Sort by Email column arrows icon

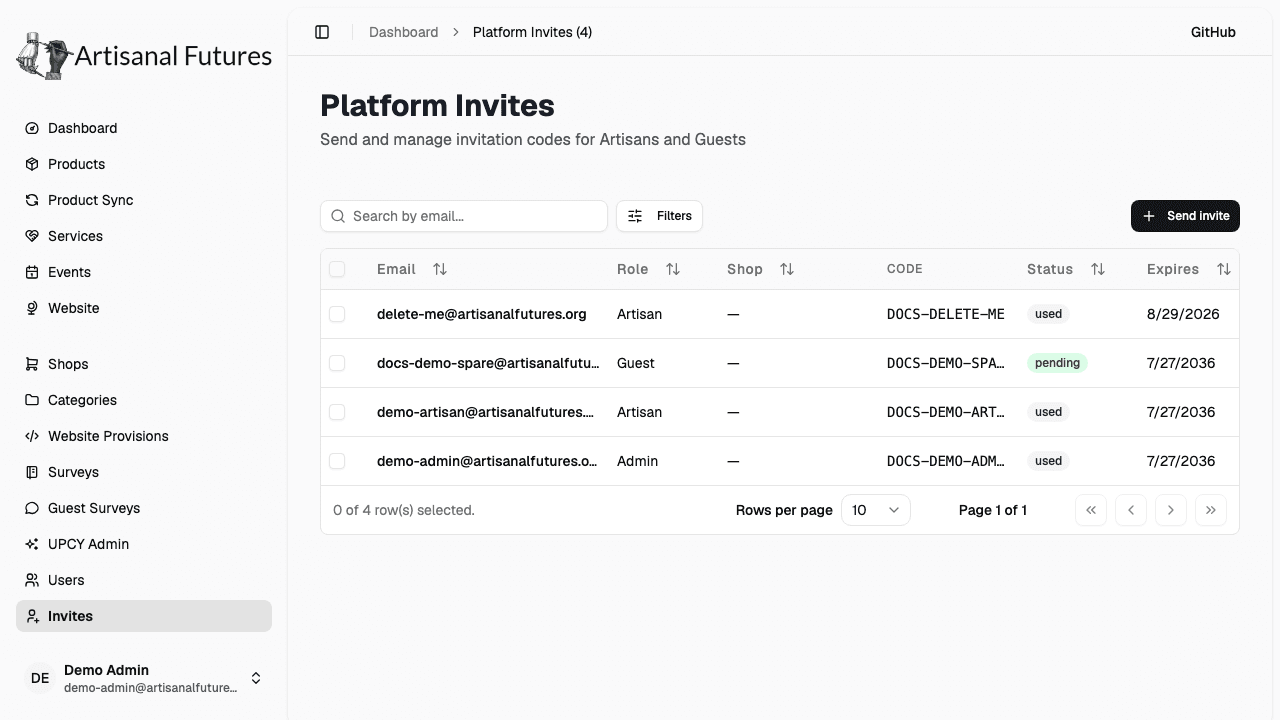pos(440,269)
